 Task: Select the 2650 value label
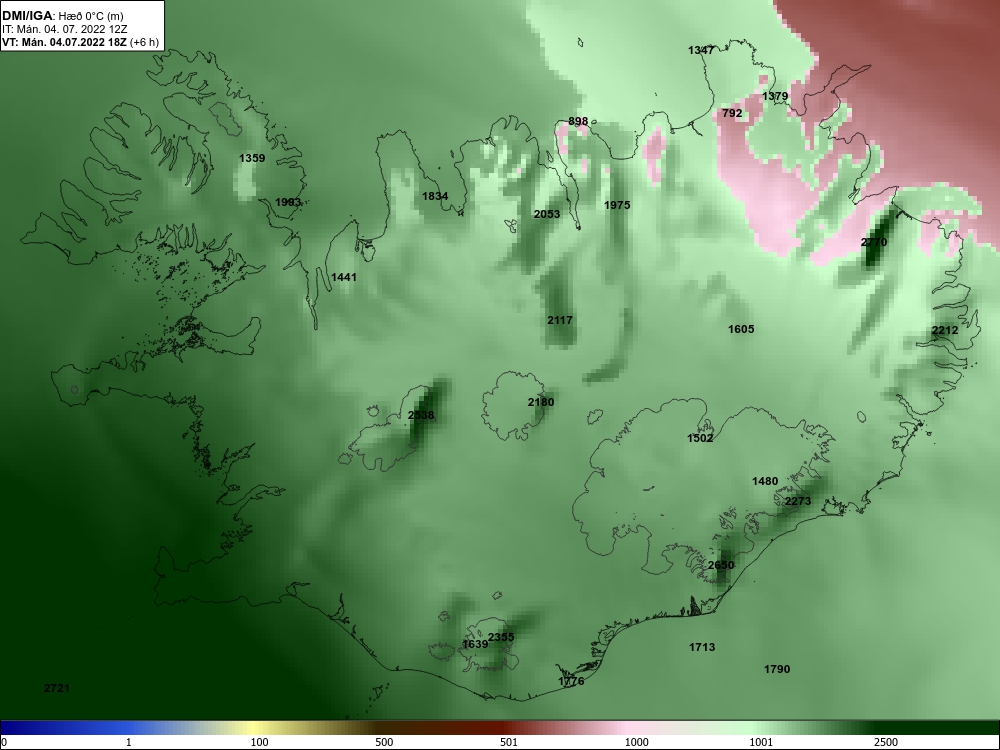point(721,565)
